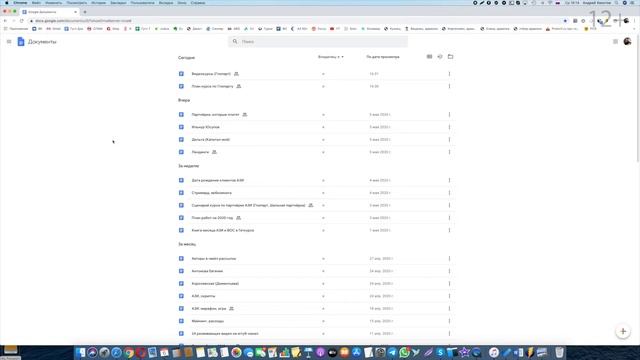Open the Окно menu in menu bar
640x360 pixels.
point(182,3)
